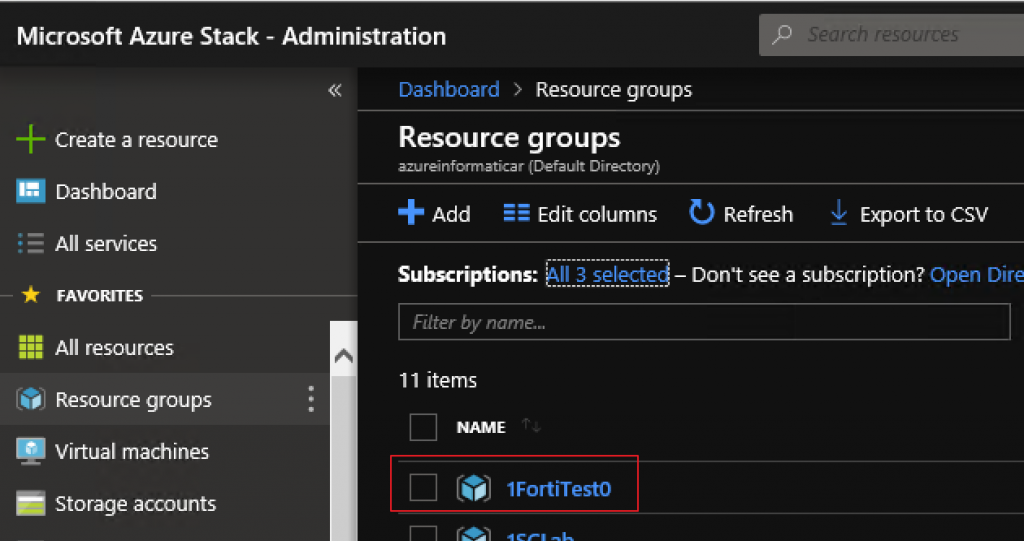The width and height of the screenshot is (1024, 541).
Task: Open the 1FortiTest0 resource group link
Action: 559,488
